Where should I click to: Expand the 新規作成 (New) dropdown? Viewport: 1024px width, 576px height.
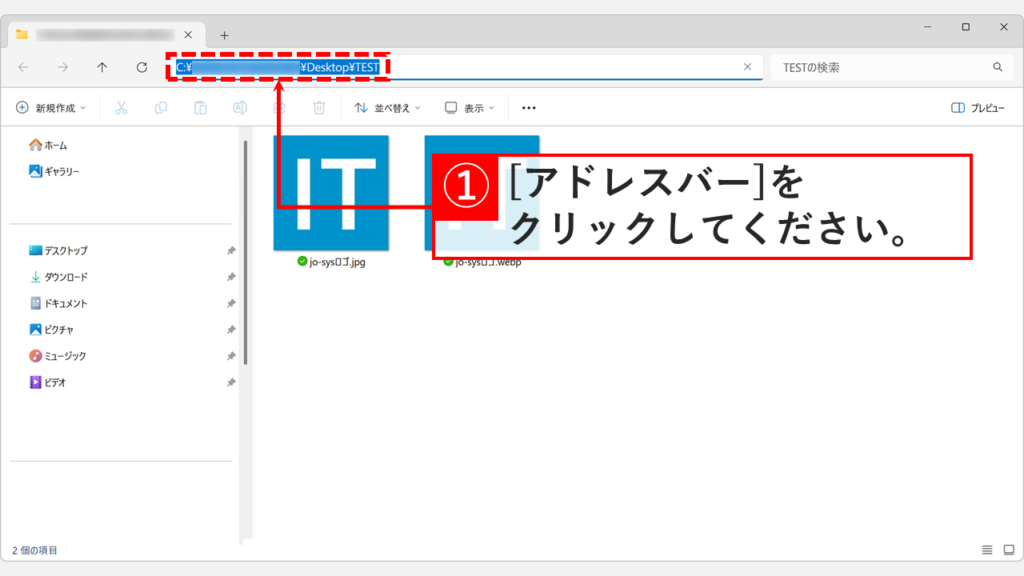51,107
